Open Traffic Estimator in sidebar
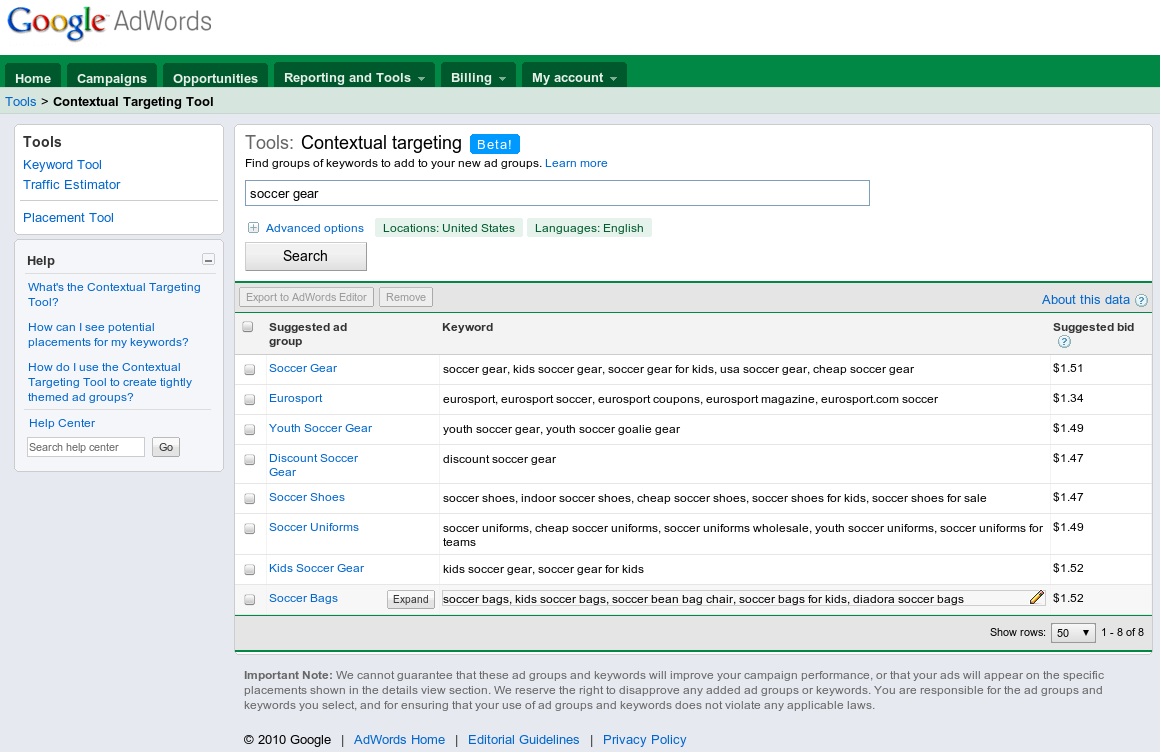This screenshot has width=1161, height=754. coord(71,184)
